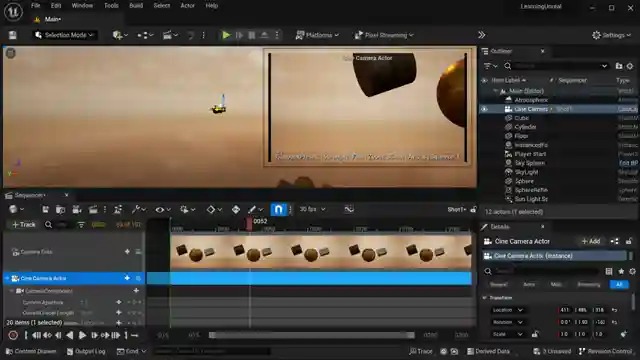The image size is (640, 360).
Task: Open the 30 fps frame rate dropdown
Action: [x=312, y=209]
